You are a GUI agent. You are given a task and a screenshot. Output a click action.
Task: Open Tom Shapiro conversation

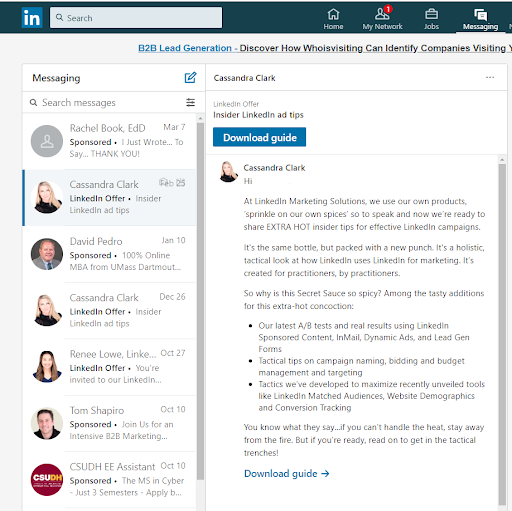(x=110, y=423)
